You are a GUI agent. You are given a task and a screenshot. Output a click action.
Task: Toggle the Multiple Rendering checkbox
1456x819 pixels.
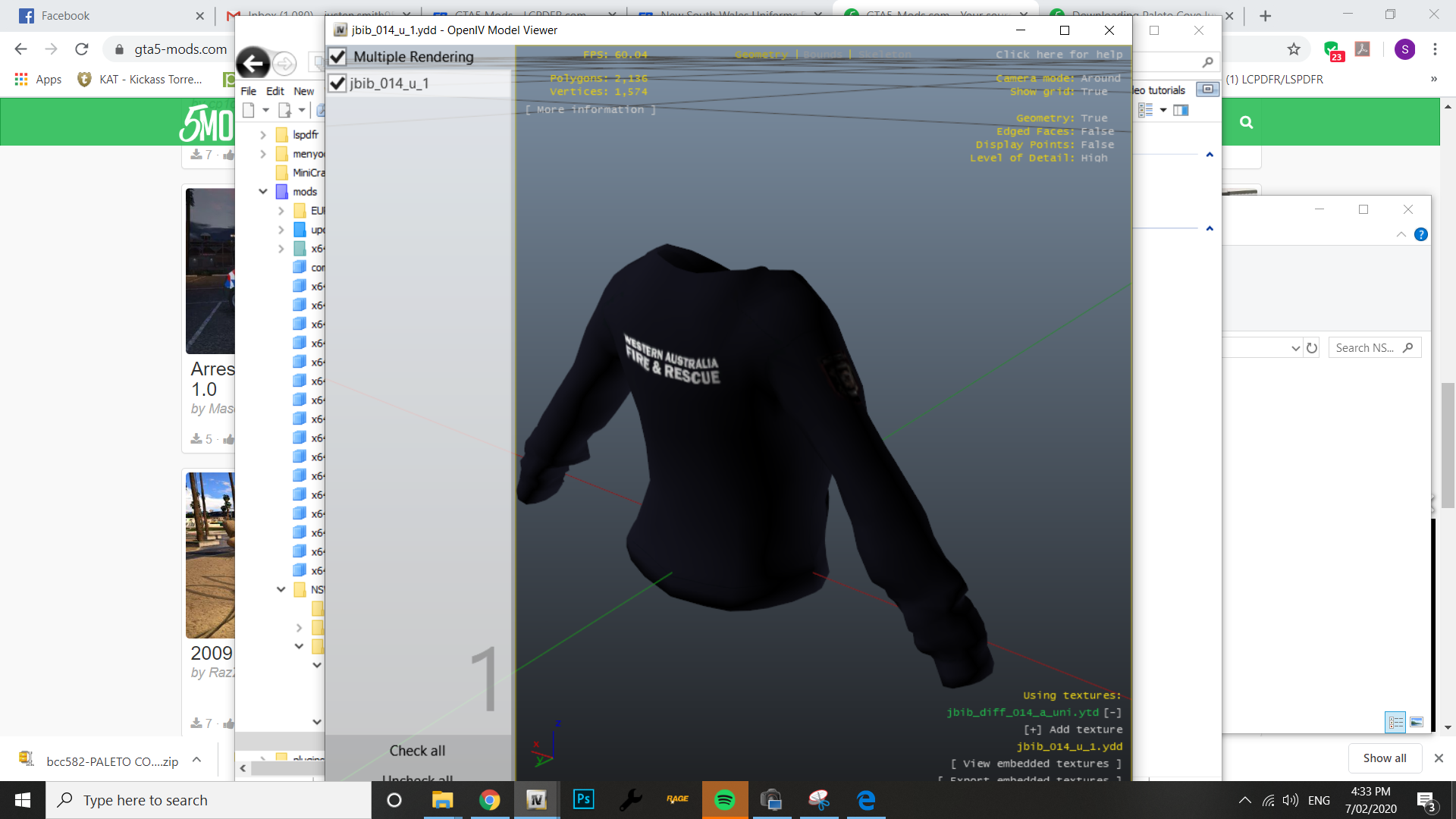tap(338, 57)
